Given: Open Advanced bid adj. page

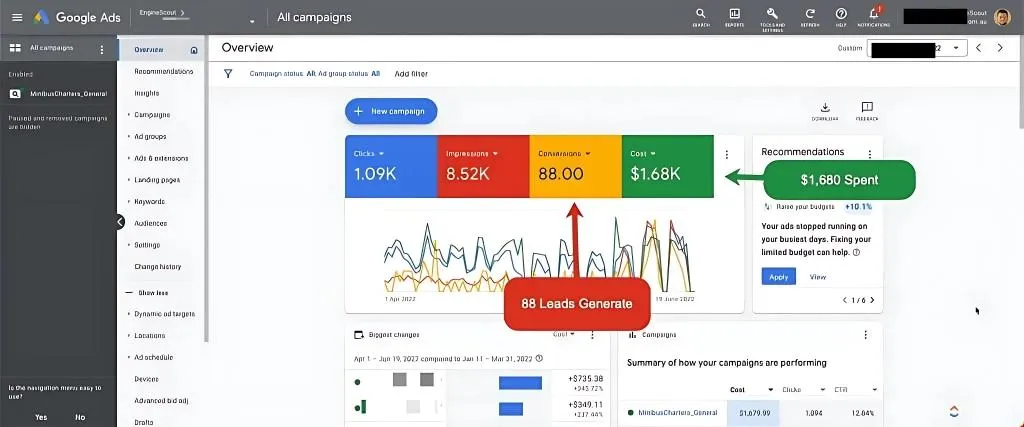Looking at the screenshot, I should pos(161,400).
